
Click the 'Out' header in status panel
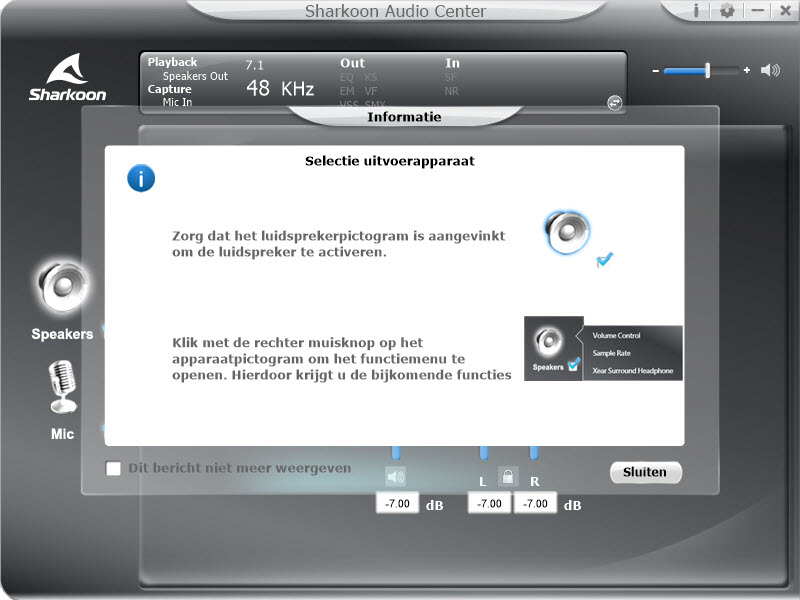pyautogui.click(x=353, y=63)
